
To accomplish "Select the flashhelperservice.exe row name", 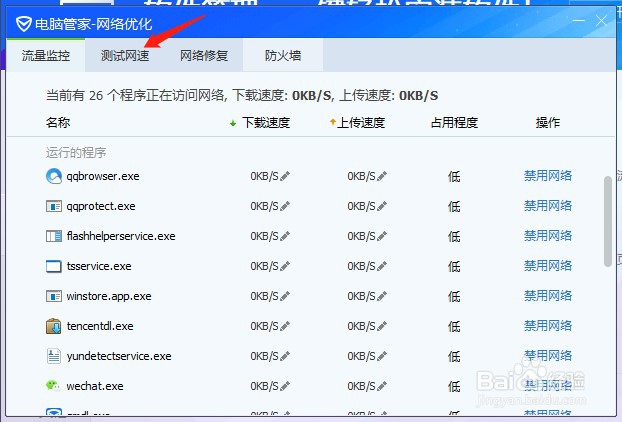I will [x=121, y=236].
